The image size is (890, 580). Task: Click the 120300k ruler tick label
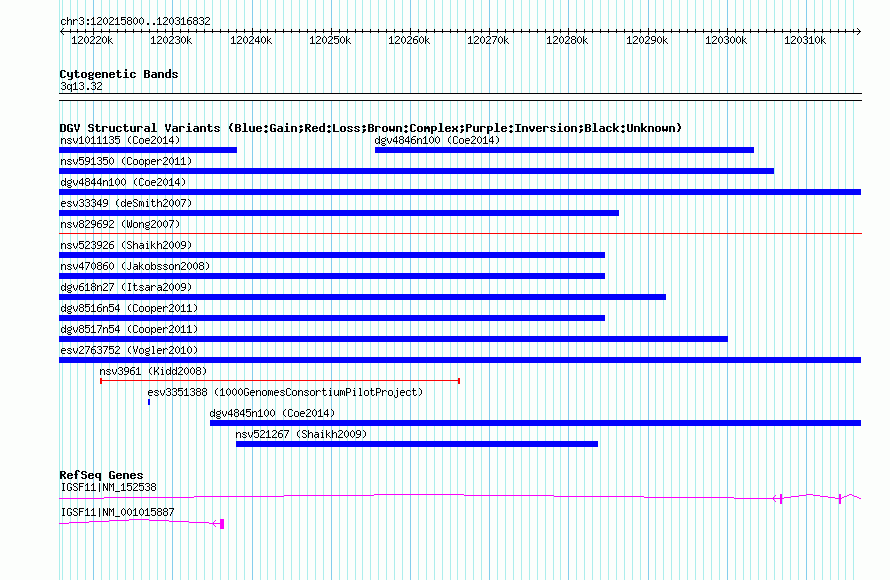coord(726,40)
